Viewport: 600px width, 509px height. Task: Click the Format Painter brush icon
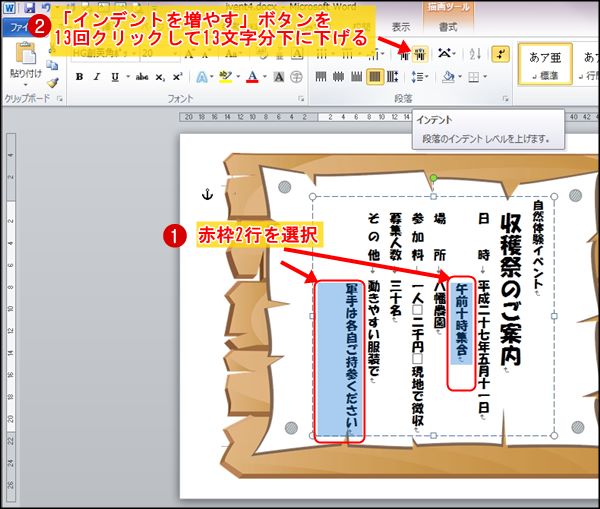[51, 85]
